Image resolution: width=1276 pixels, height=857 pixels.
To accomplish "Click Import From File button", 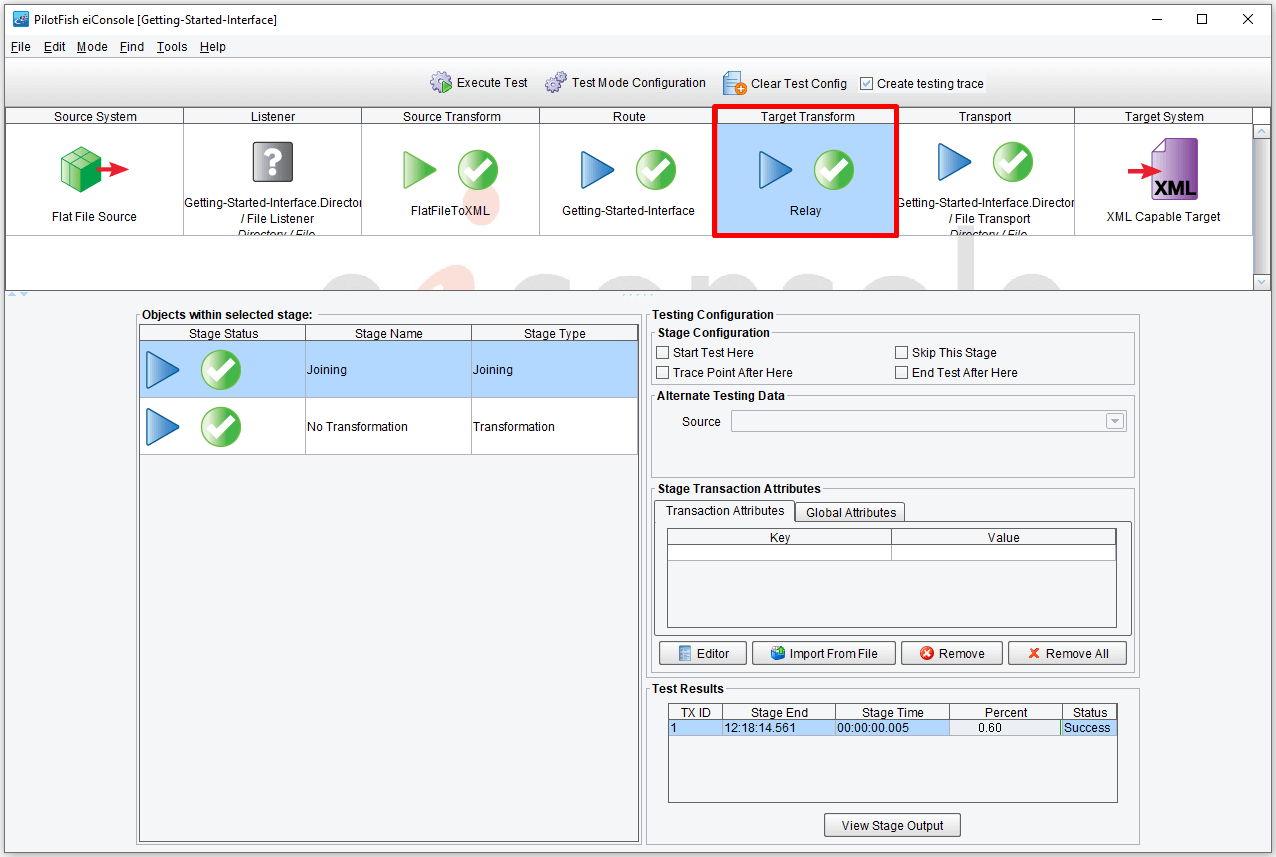I will [x=824, y=653].
